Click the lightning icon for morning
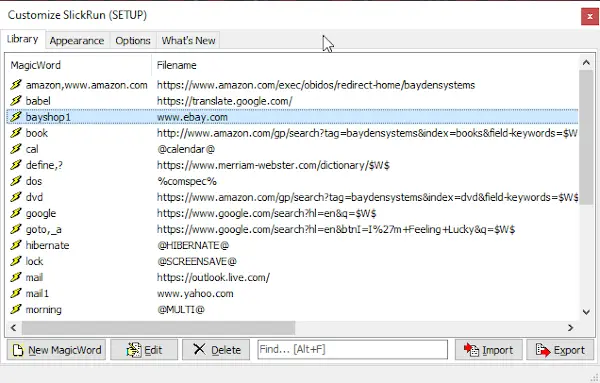The height and width of the screenshot is (383, 600). [x=16, y=310]
